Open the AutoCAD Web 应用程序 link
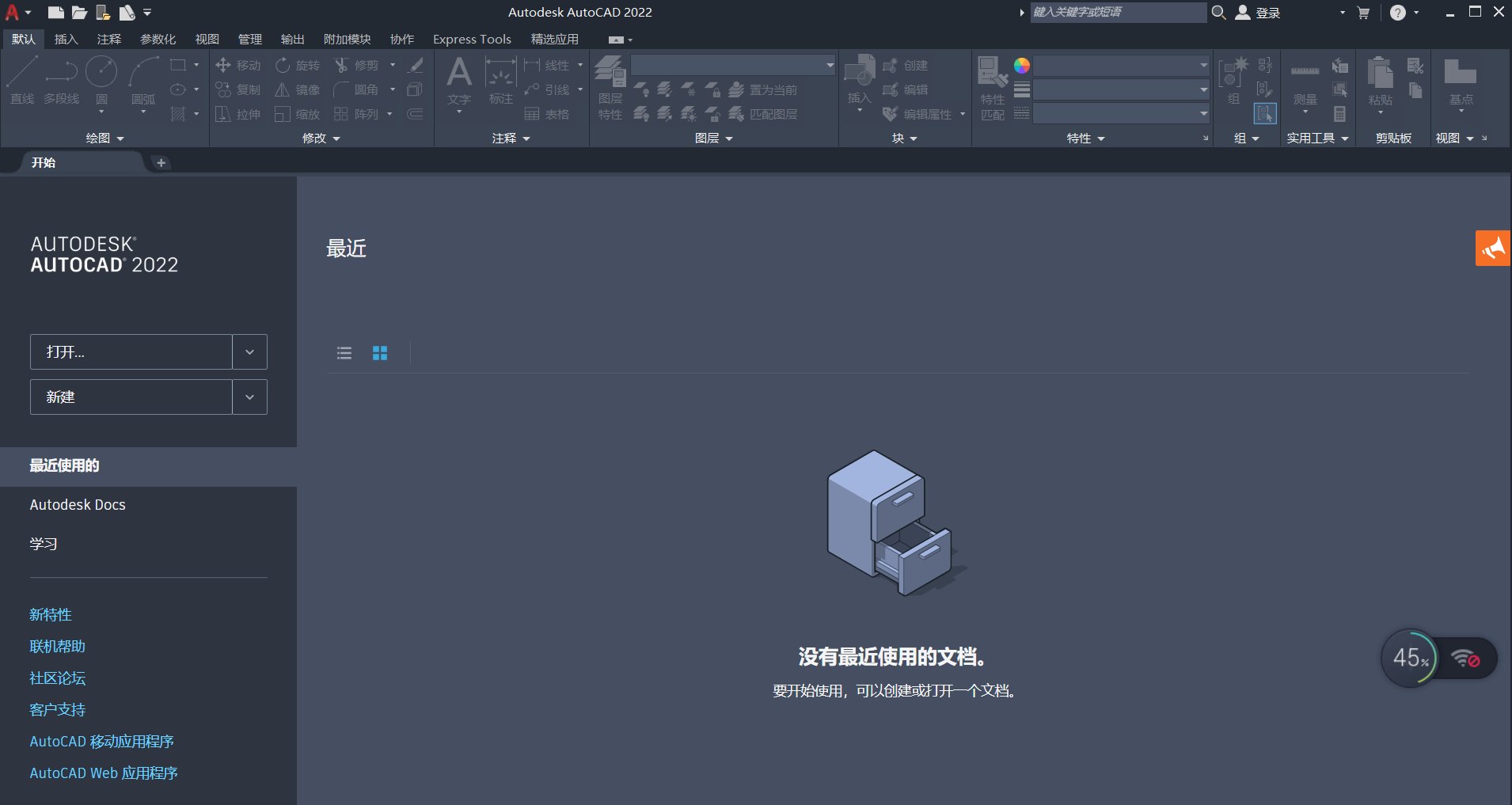Screen dimensions: 1512x805 [x=104, y=773]
